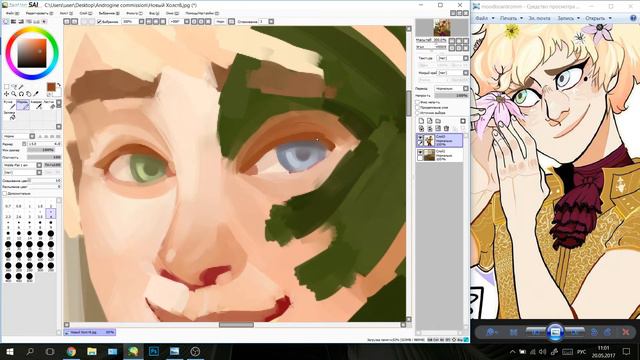This screenshot has height=360, width=640.
Task: Click the canvas horizontal scrollbar thumb
Action: [236, 325]
